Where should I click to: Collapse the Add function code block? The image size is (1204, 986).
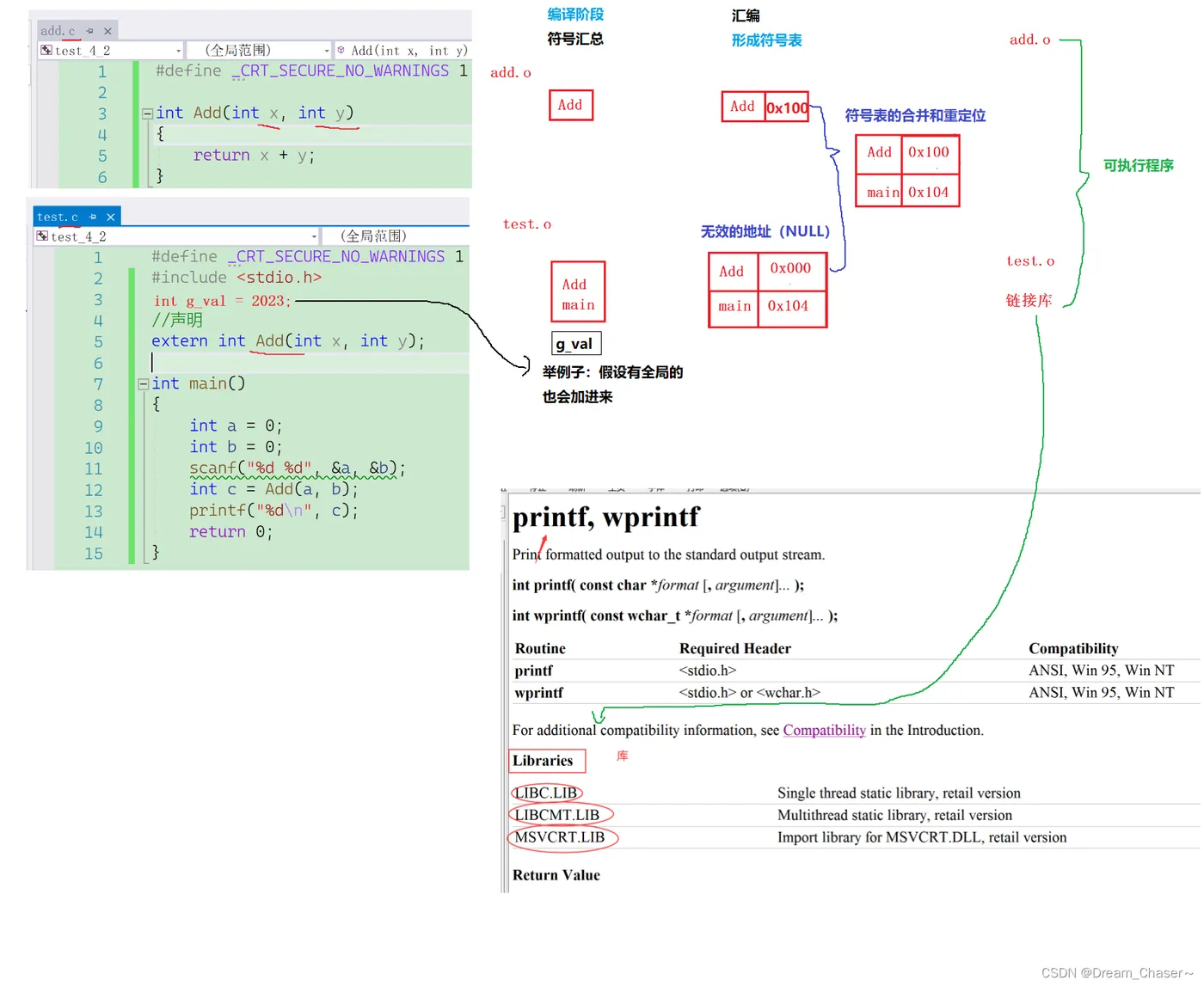[147, 113]
